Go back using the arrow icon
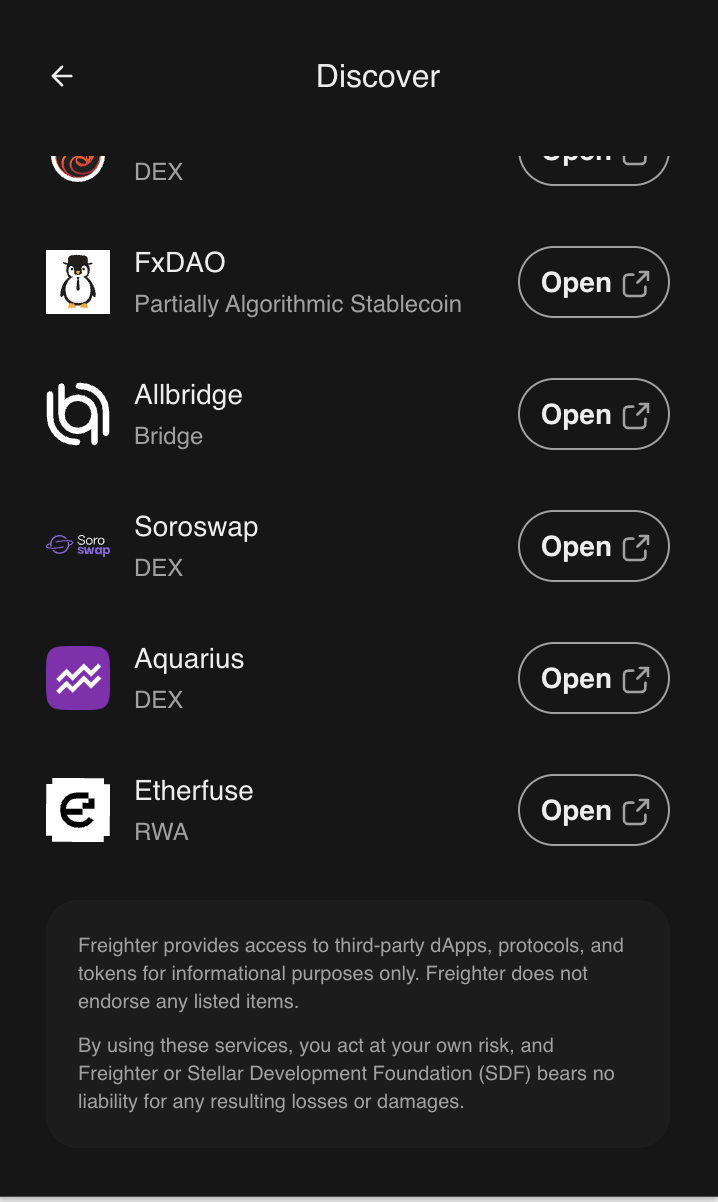 (62, 76)
